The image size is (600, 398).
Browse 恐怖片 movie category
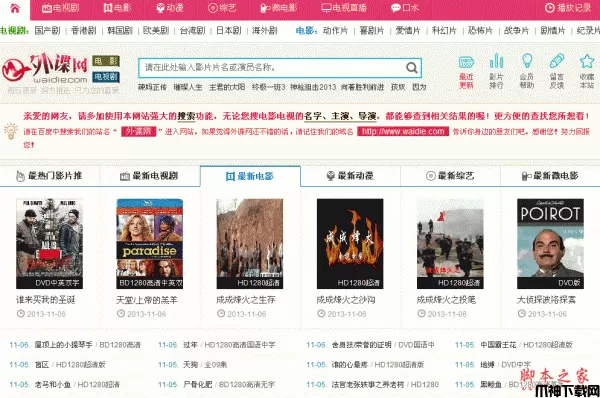pos(480,31)
